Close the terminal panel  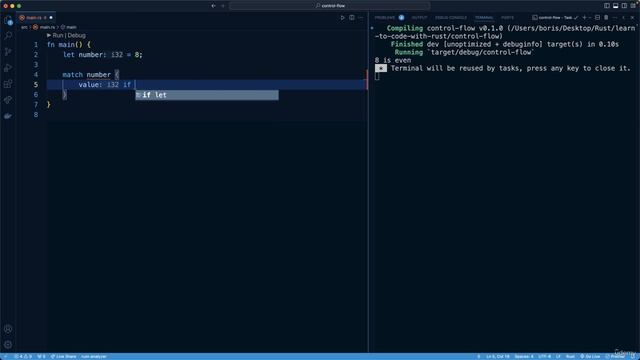[x=632, y=18]
